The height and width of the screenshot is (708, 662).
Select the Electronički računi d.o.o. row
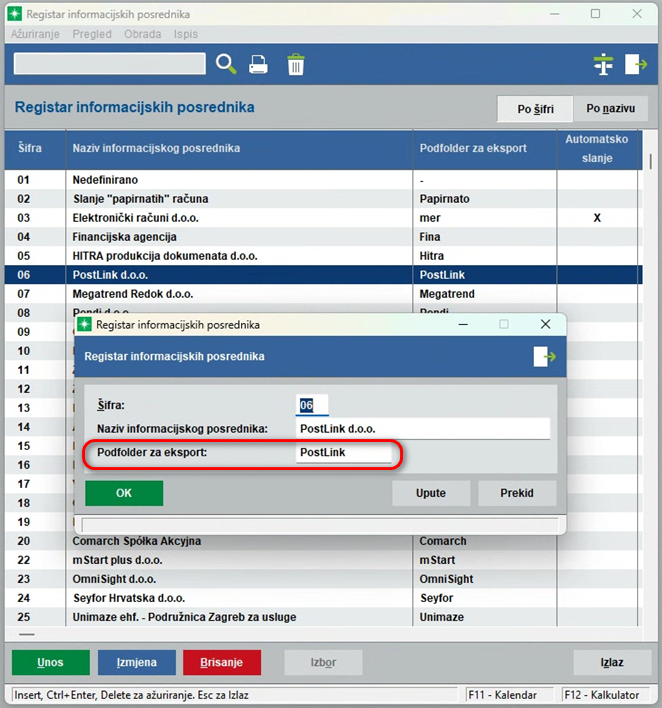(240, 218)
